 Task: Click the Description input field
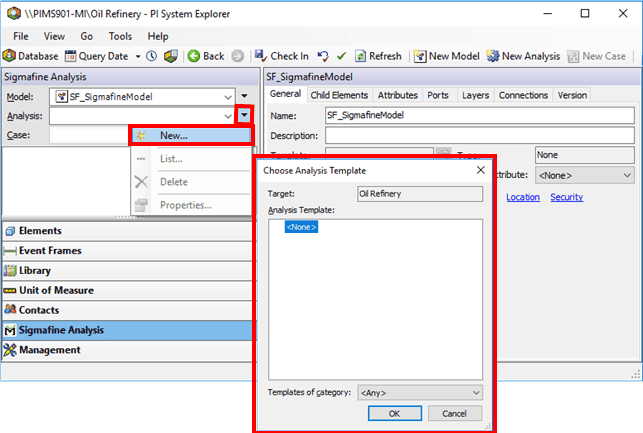(480, 135)
